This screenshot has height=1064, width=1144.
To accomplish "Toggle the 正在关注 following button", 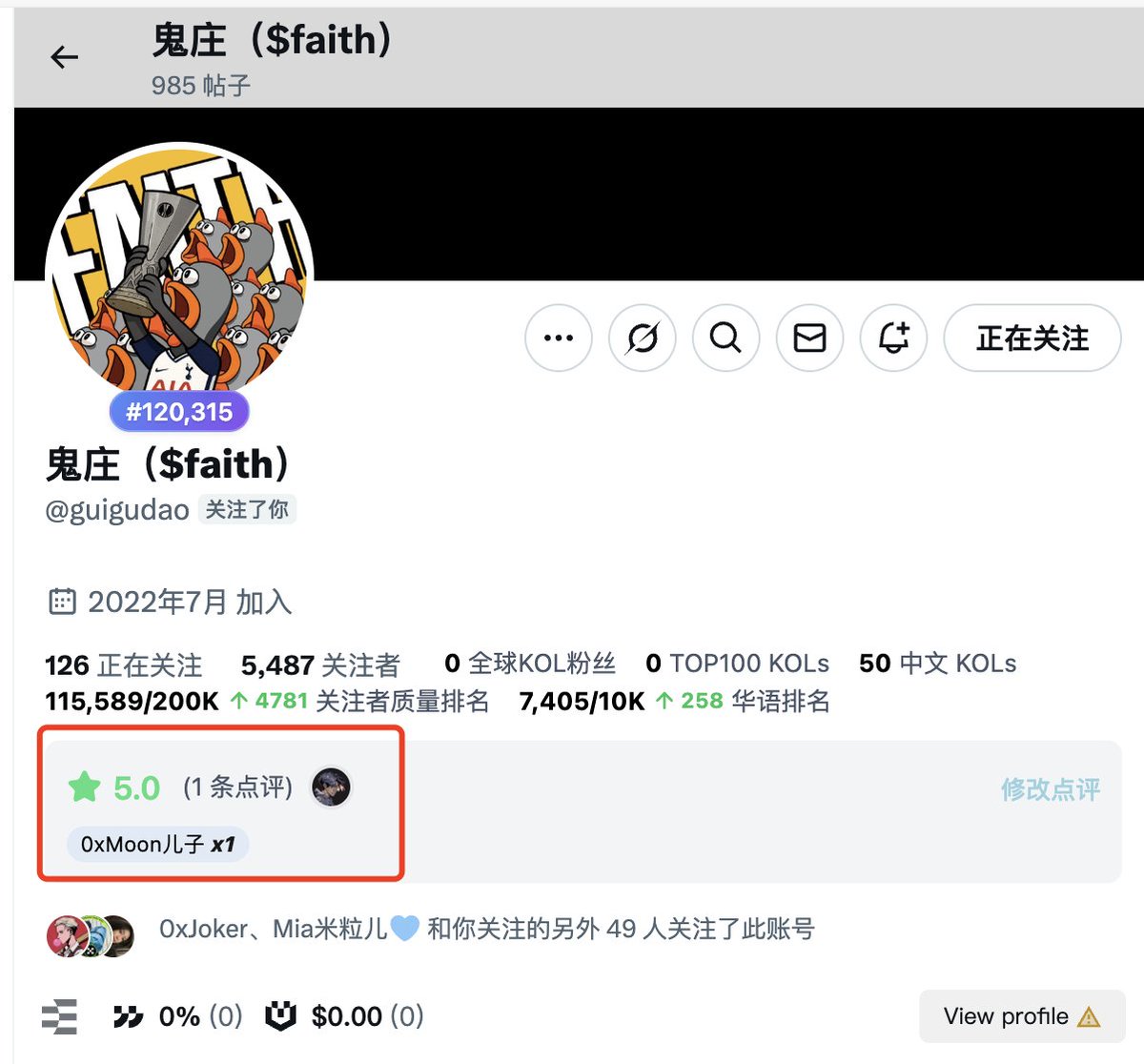I will tap(1032, 338).
